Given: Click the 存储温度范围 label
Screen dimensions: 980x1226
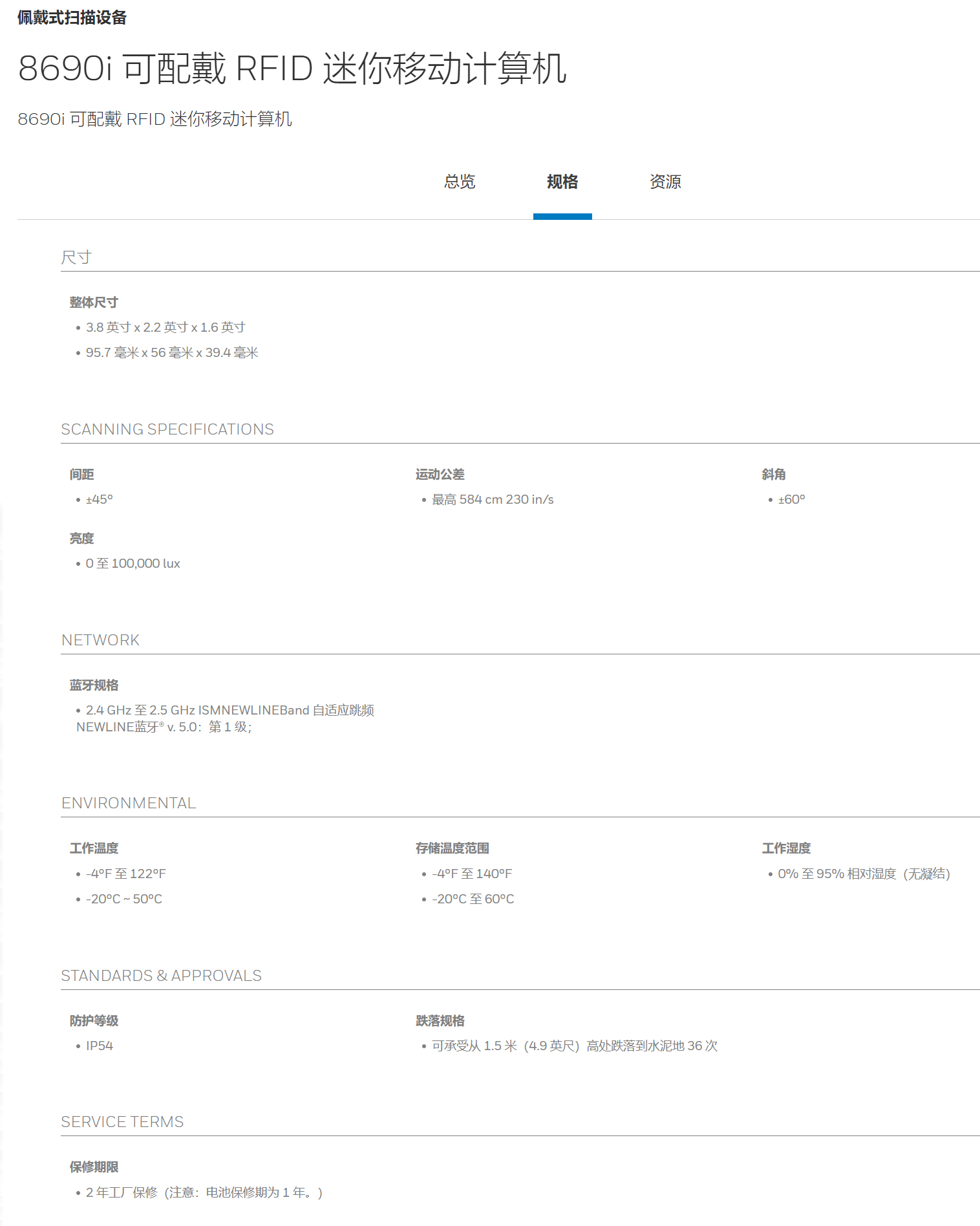Looking at the screenshot, I should click(x=452, y=848).
